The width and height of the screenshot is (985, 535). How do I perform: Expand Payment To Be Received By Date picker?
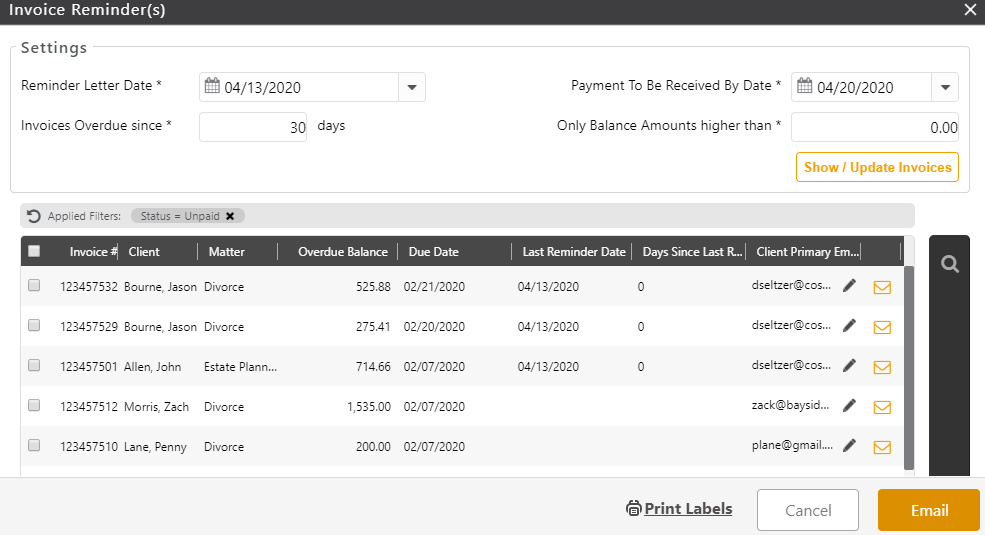point(945,88)
